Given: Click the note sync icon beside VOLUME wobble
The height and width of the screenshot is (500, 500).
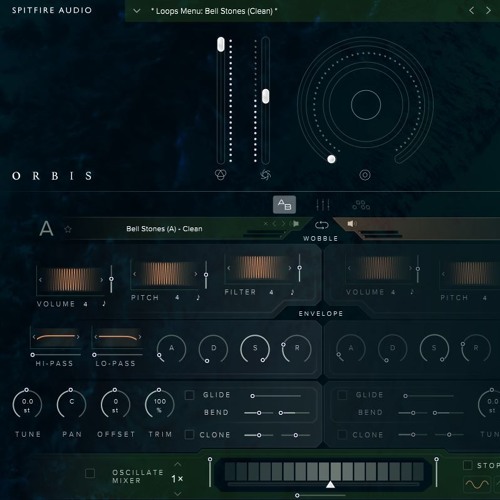Looking at the screenshot, I should pos(104,303).
